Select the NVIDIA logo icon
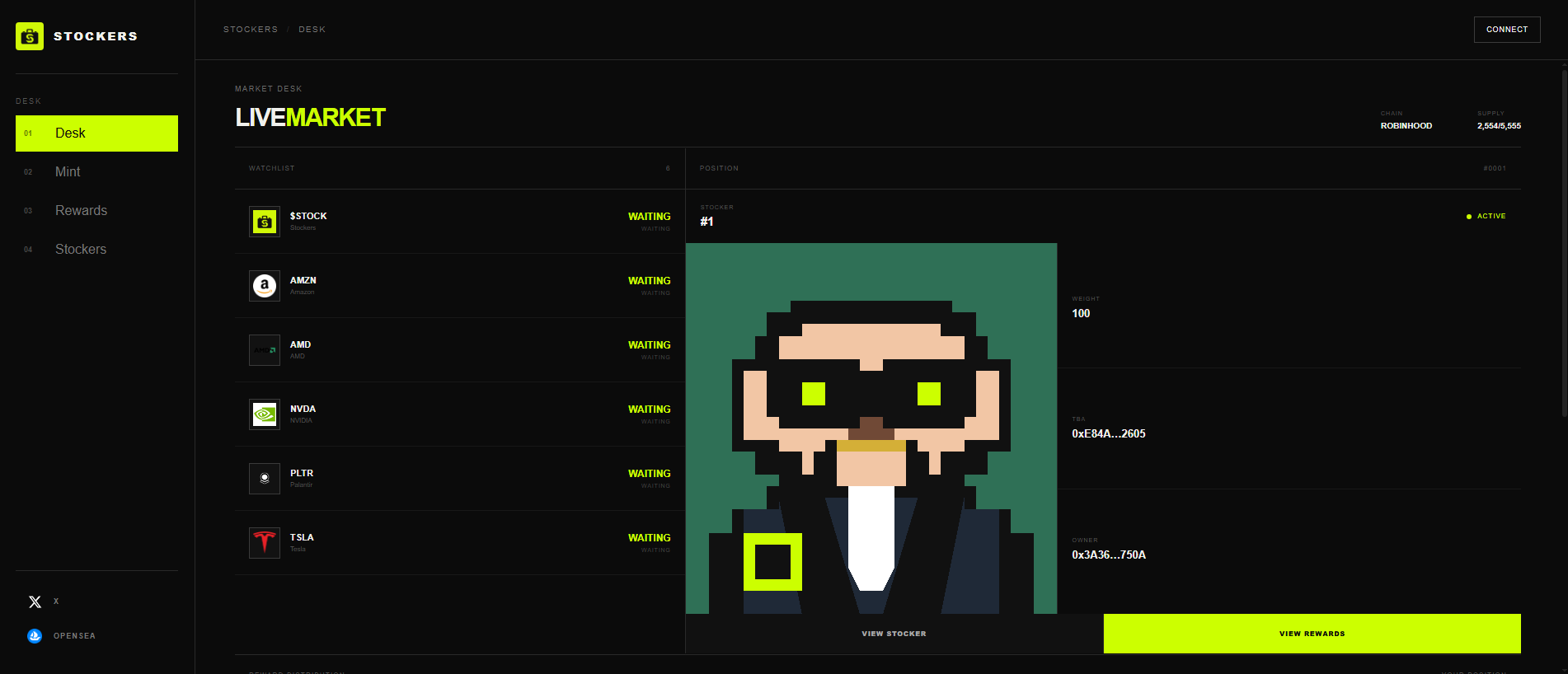1568x674 pixels. tap(265, 414)
